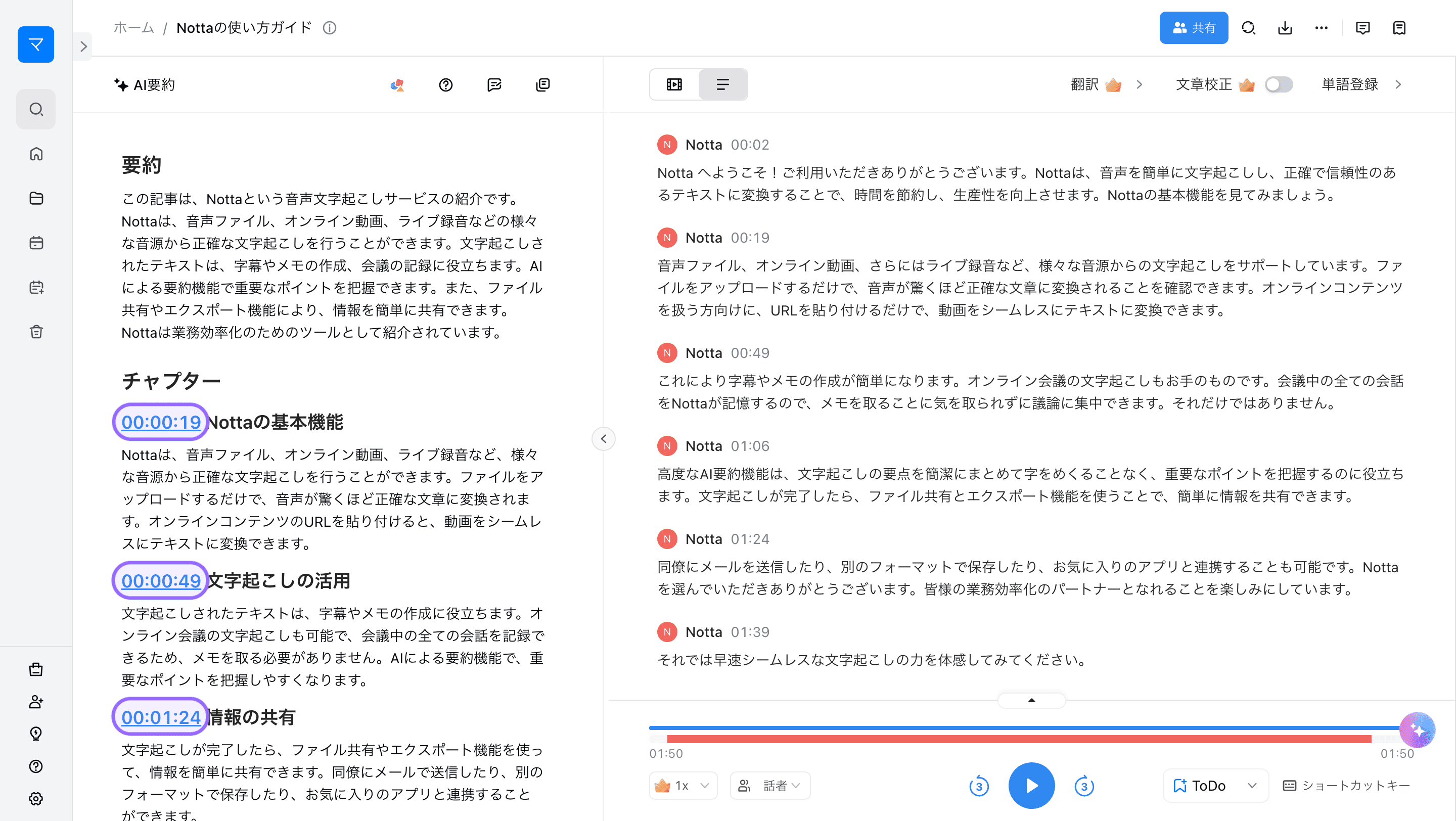Switch to the text lines view tab
1456x821 pixels.
point(722,84)
